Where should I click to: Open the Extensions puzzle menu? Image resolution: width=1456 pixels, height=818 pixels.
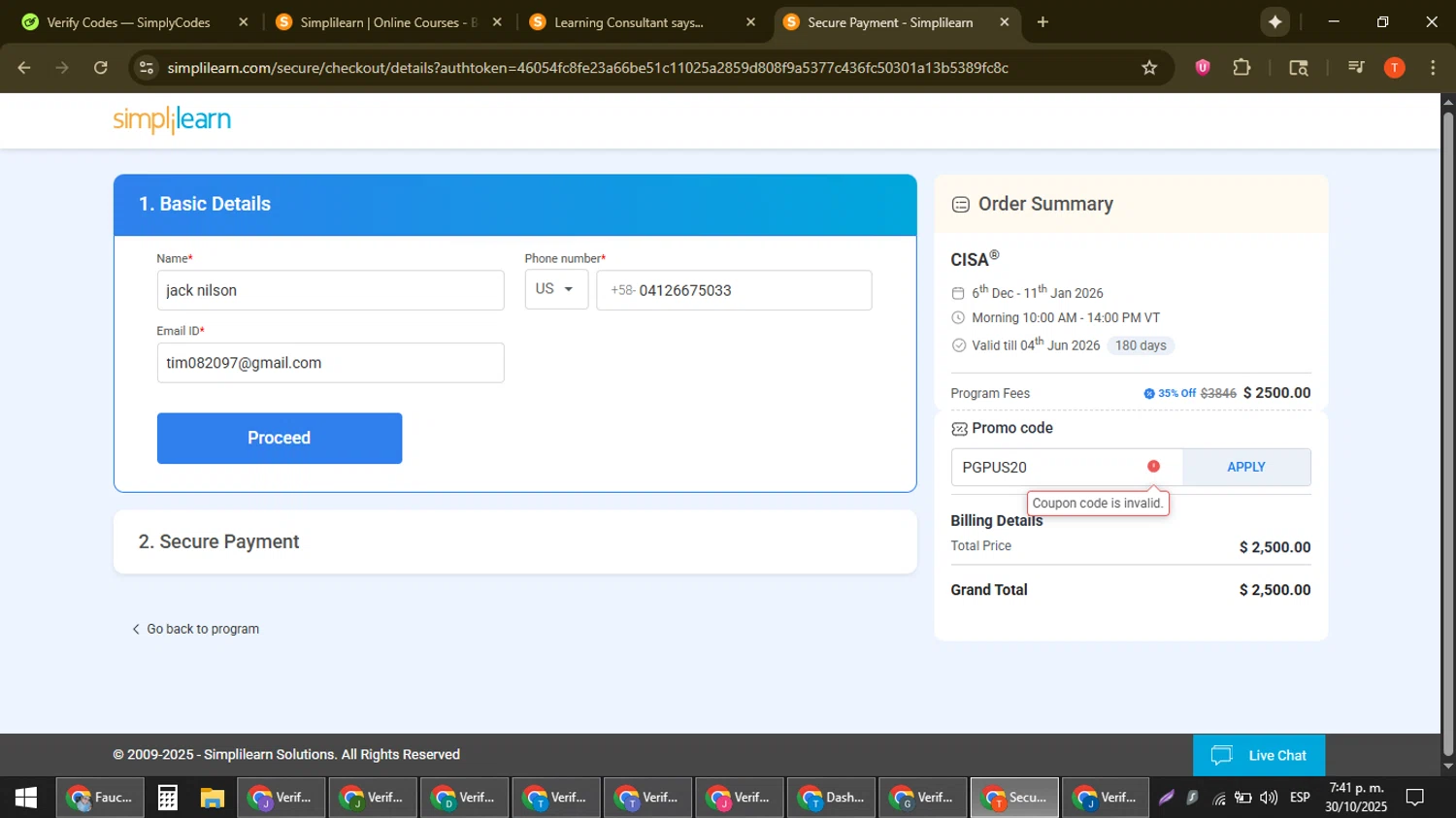1241,67
